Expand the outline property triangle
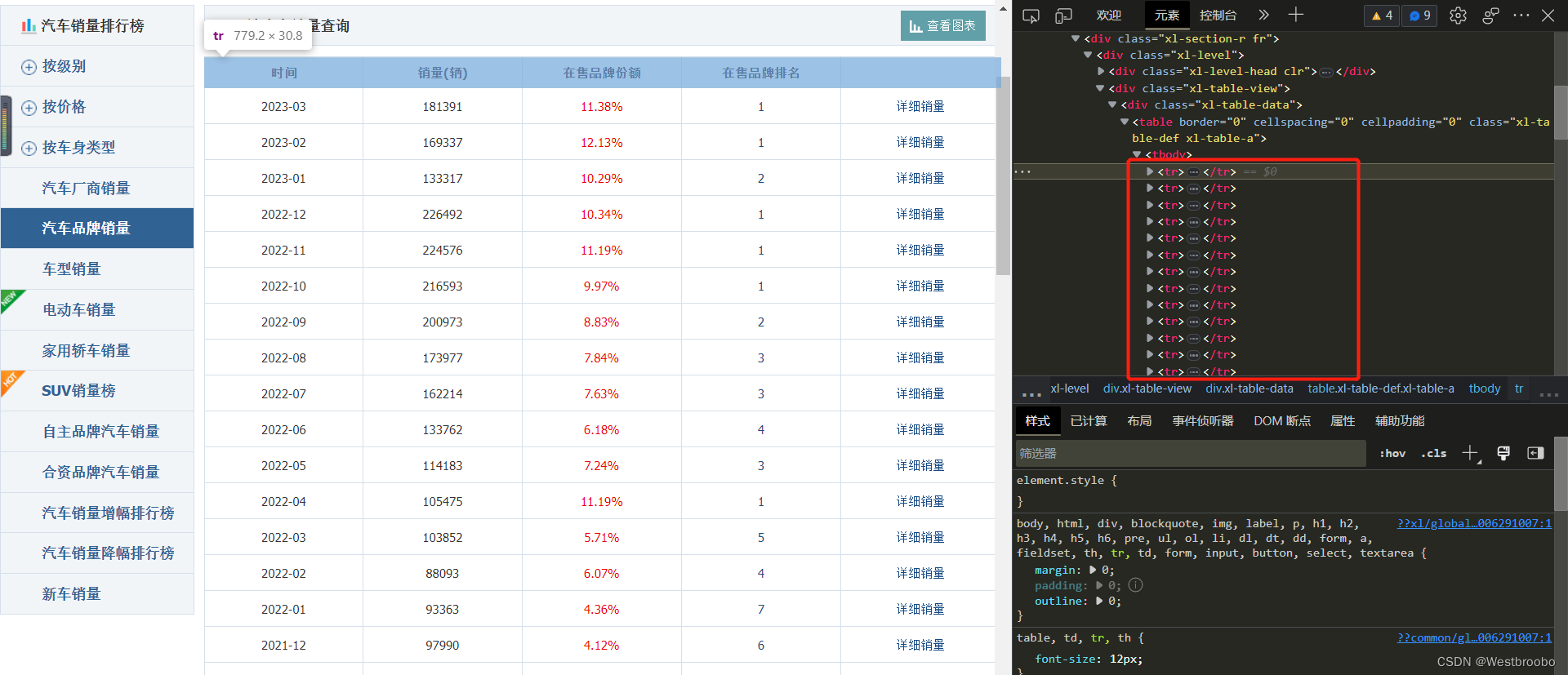 1099,601
